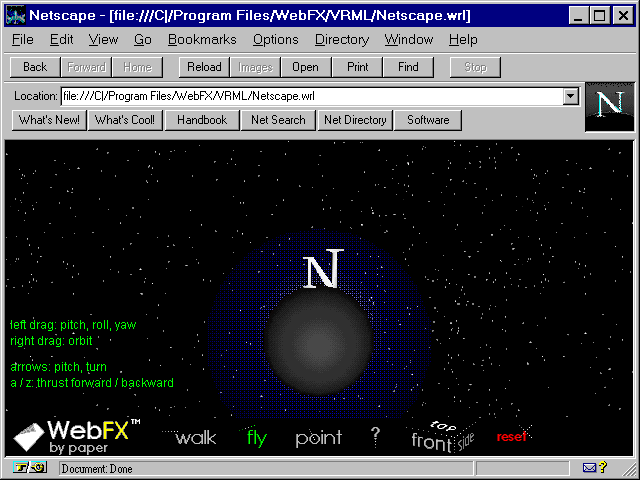Open the Bookmarks menu
The image size is (640, 480).
point(202,40)
